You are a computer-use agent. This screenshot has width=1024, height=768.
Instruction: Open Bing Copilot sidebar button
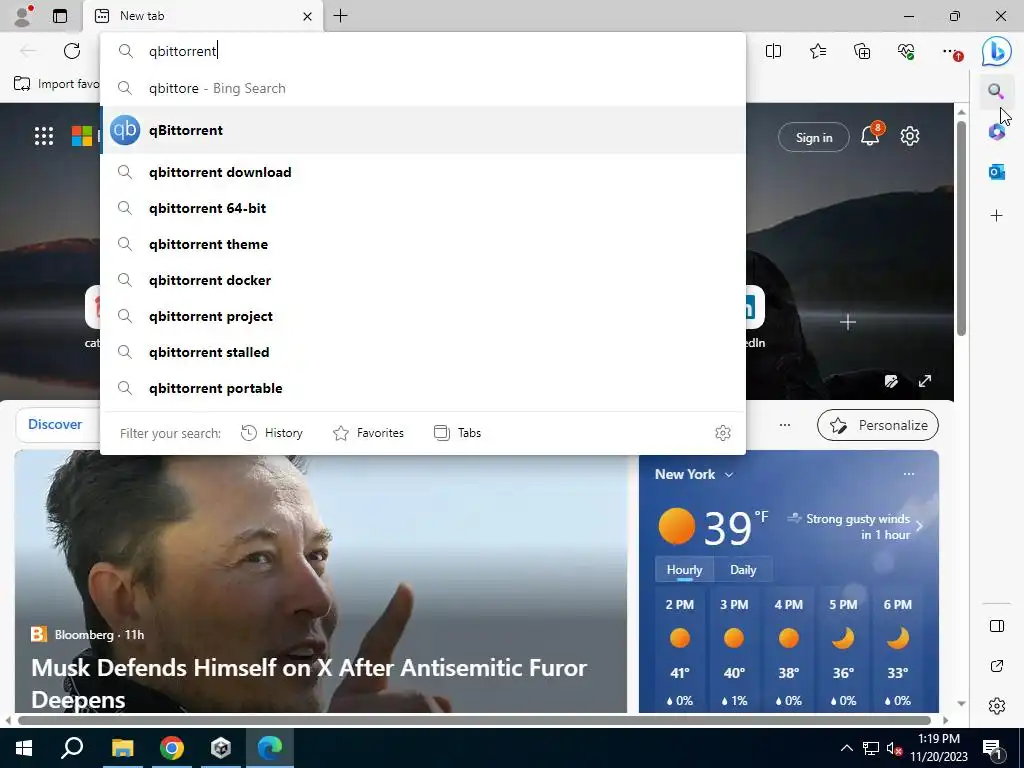pyautogui.click(x=997, y=51)
